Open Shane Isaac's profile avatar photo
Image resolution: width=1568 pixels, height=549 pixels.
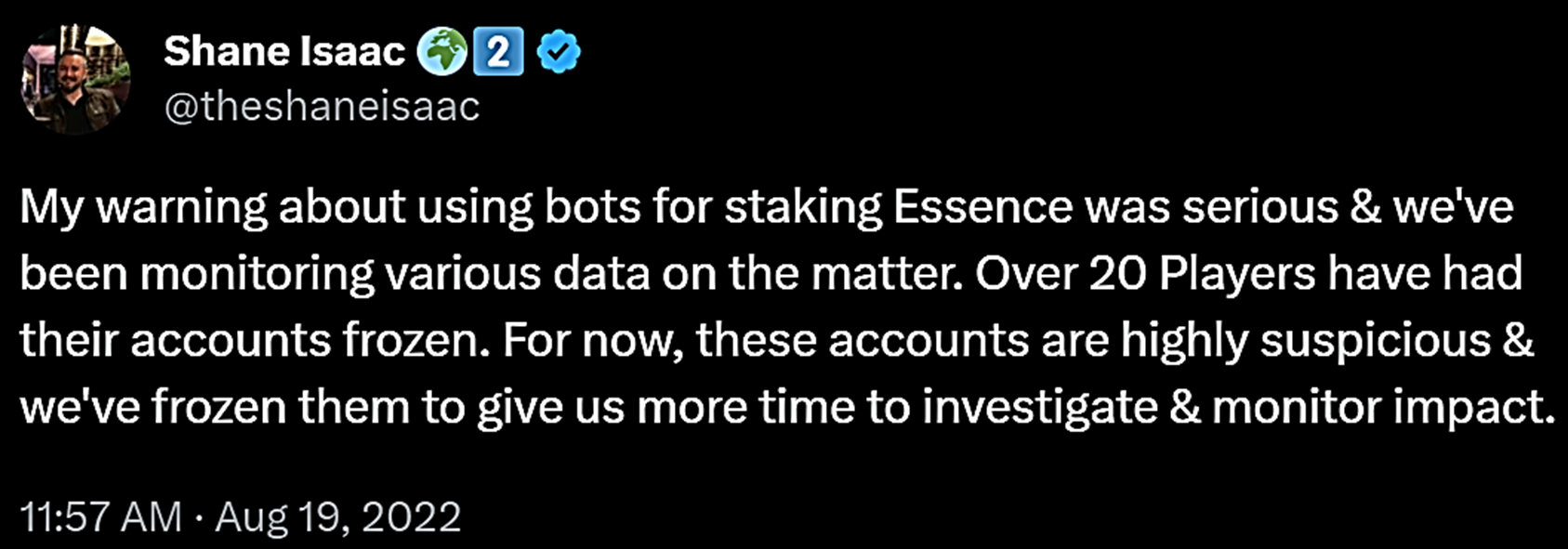(75, 79)
